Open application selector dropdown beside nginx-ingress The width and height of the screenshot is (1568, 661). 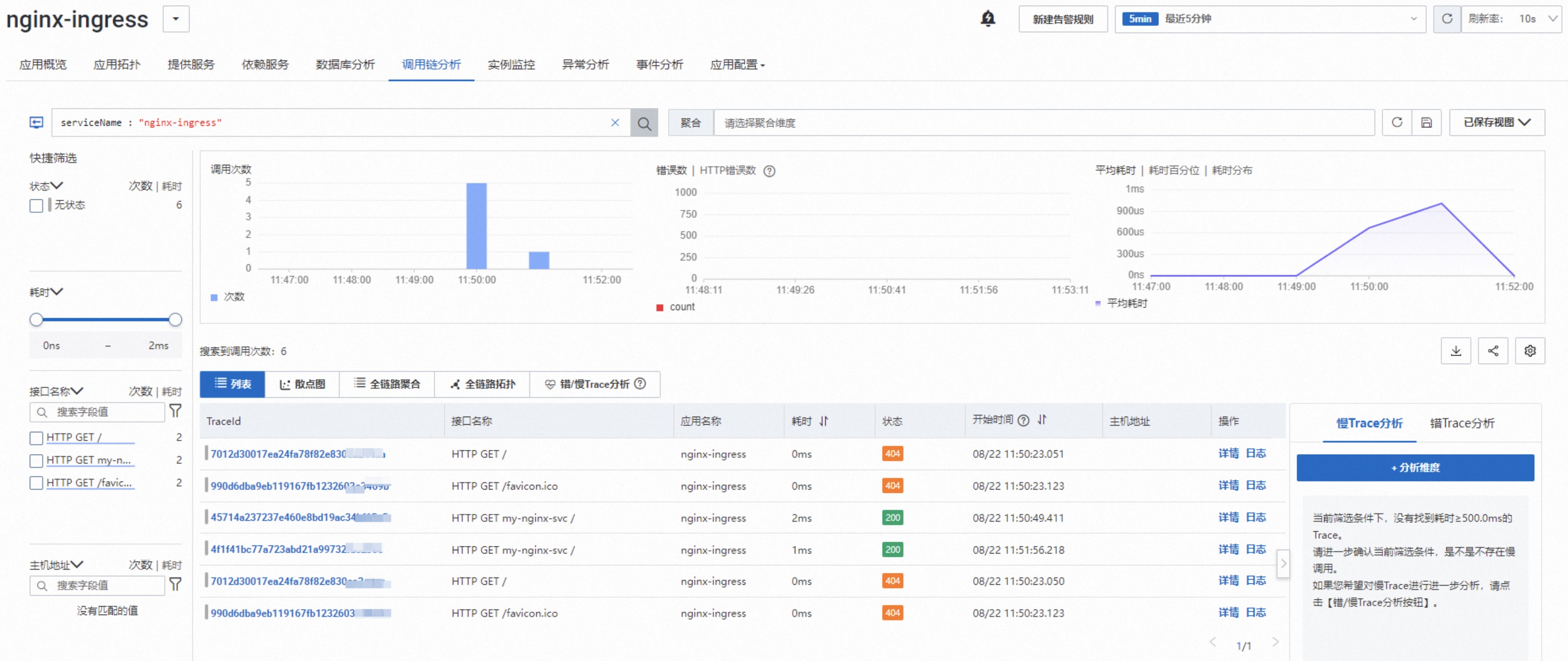tap(176, 19)
